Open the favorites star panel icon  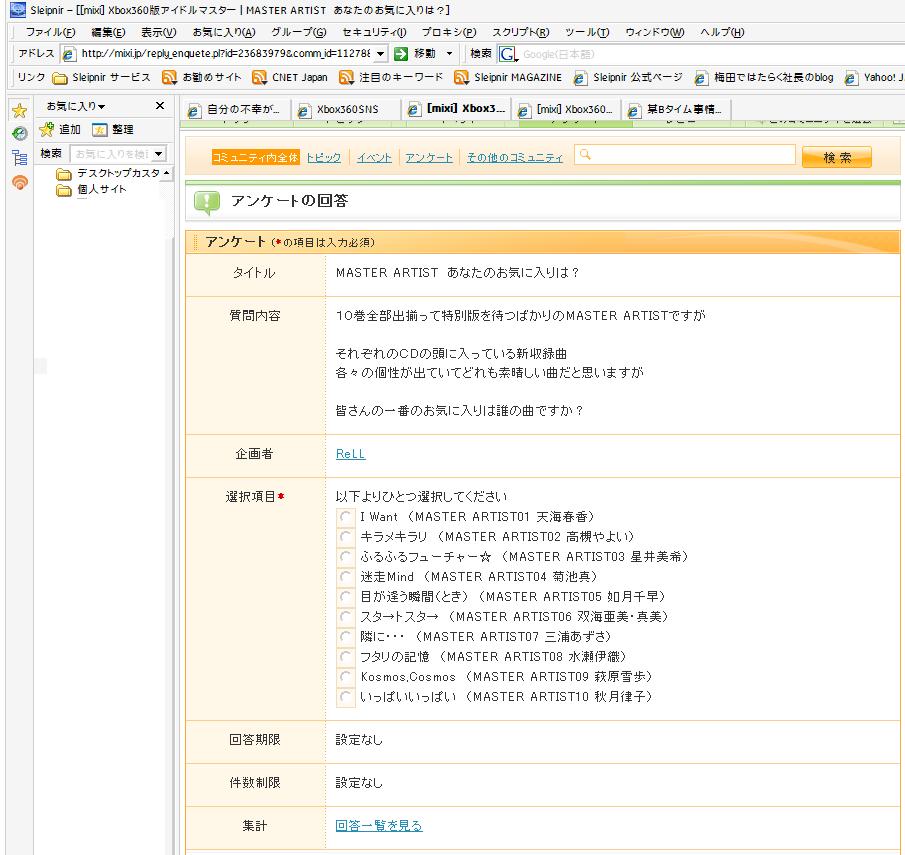(x=20, y=110)
